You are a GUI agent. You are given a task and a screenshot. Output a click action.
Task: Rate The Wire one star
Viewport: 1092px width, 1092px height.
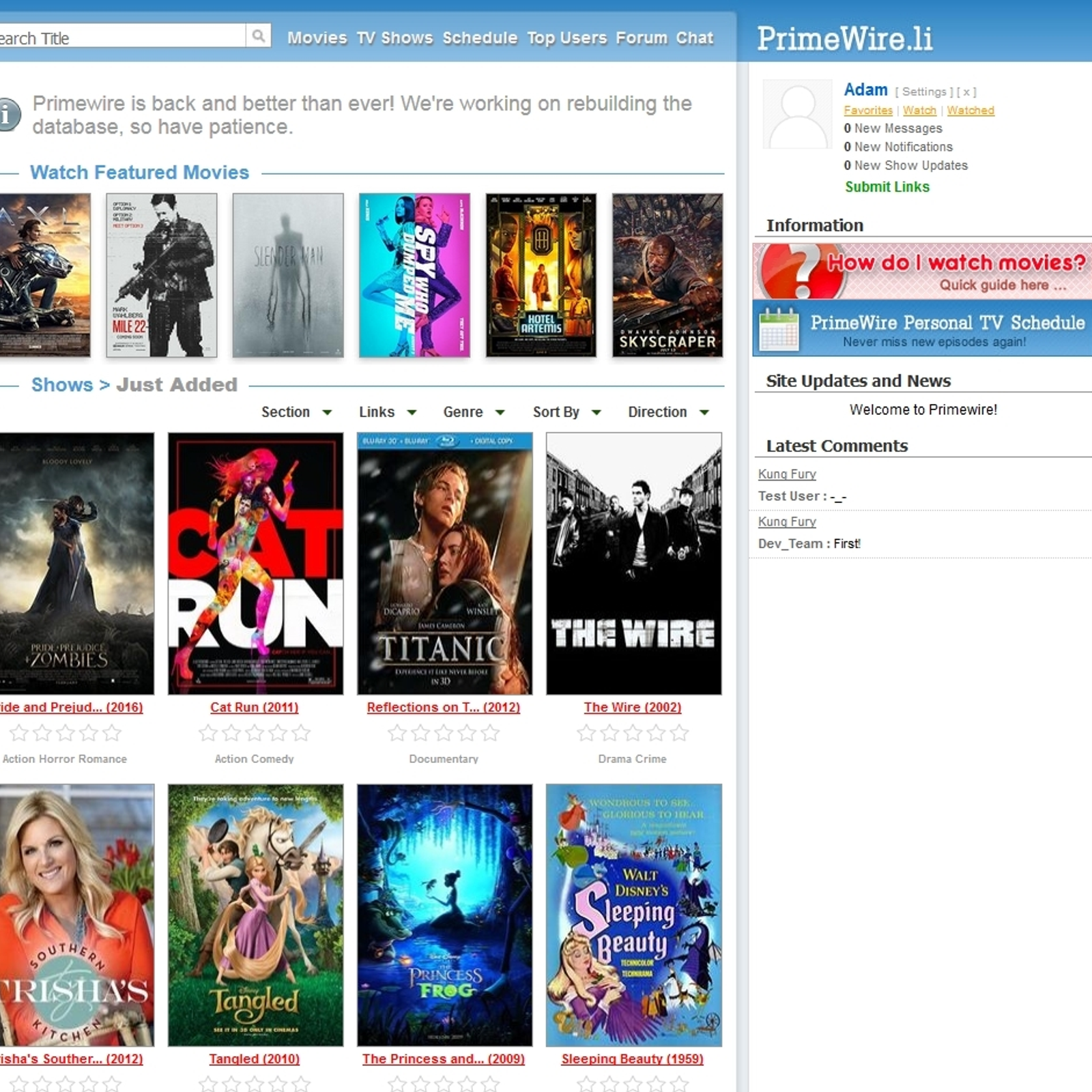click(x=586, y=733)
